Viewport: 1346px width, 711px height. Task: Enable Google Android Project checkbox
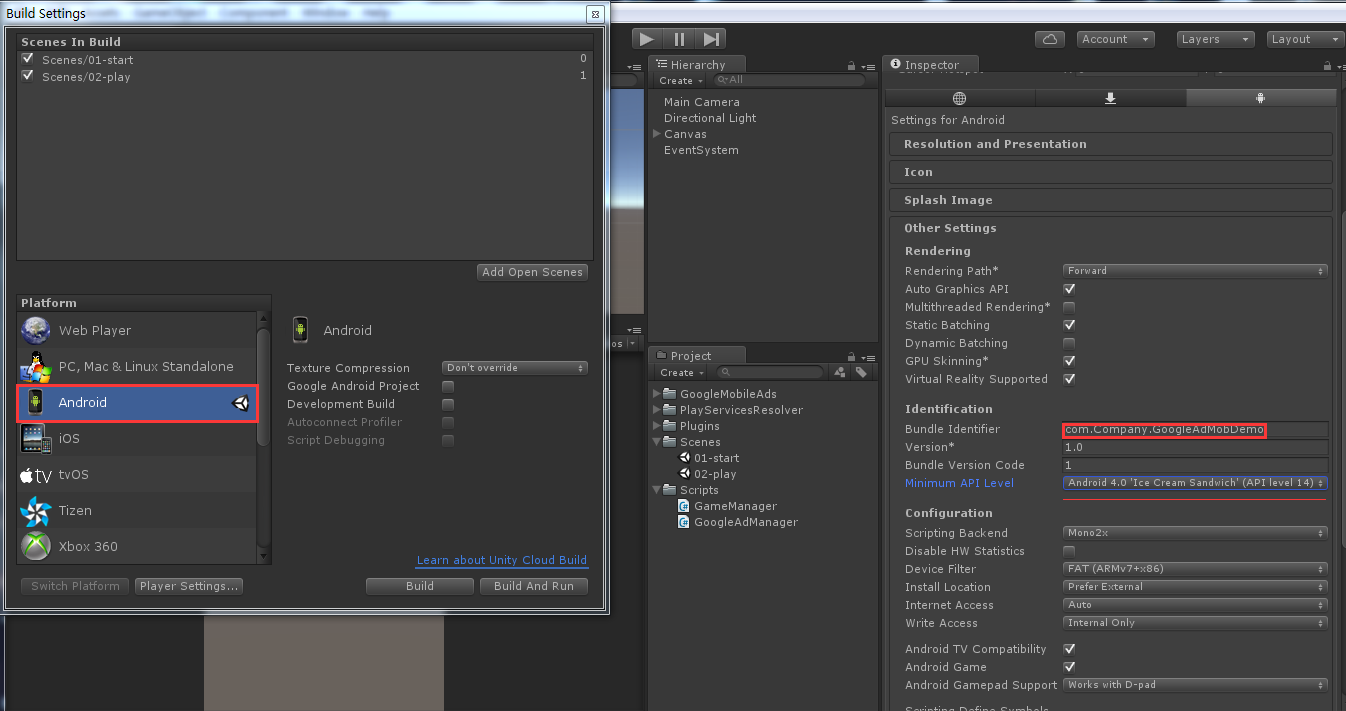(x=448, y=386)
